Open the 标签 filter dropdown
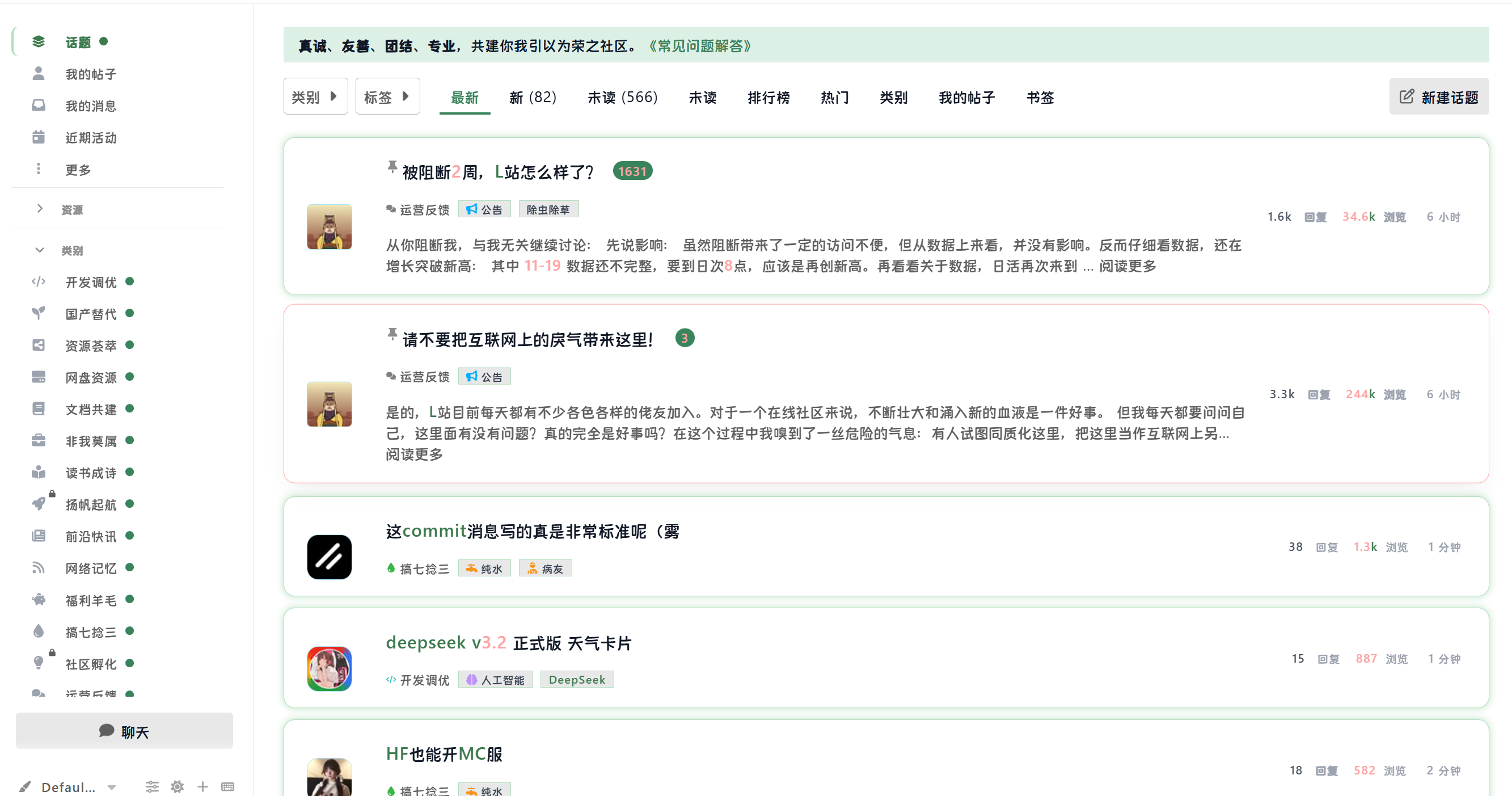This screenshot has height=796, width=1512. click(x=387, y=97)
